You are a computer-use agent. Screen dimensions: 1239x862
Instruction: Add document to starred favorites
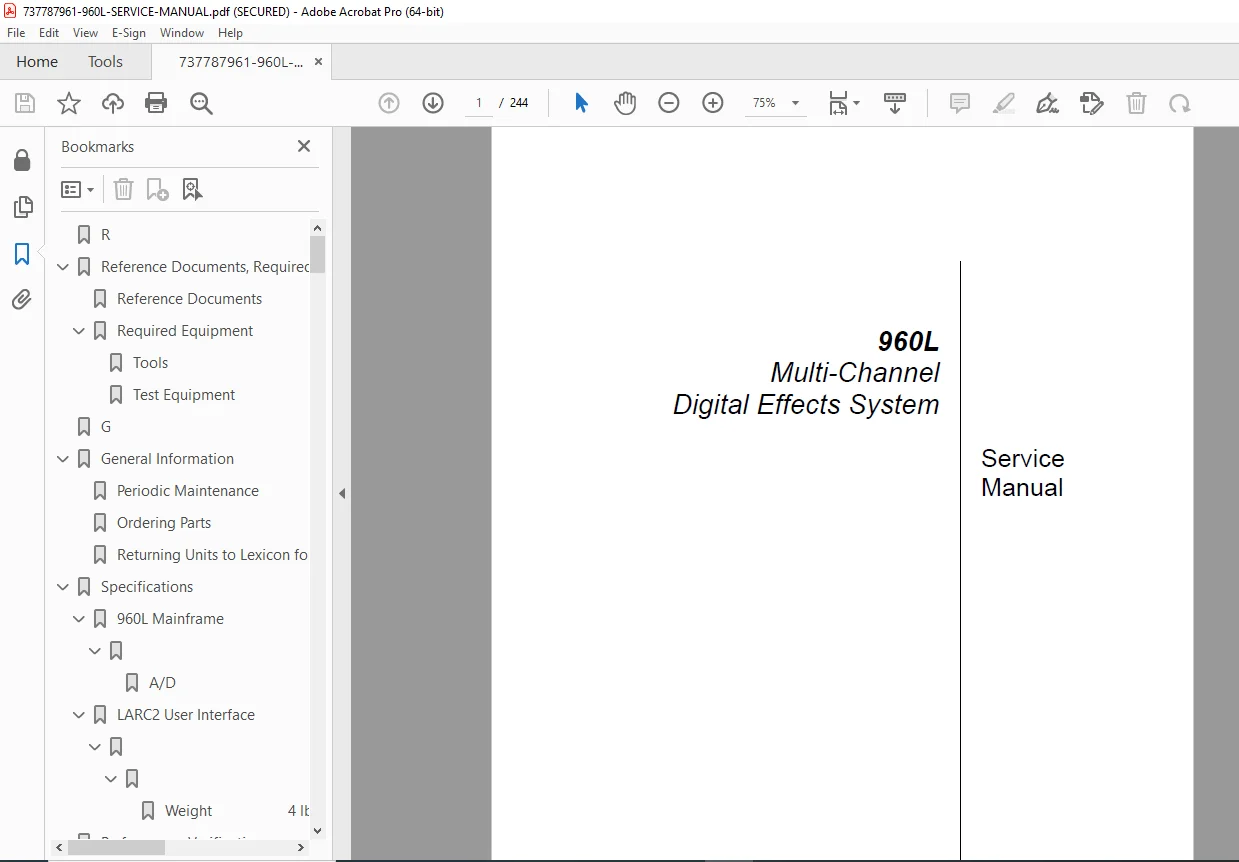[69, 103]
